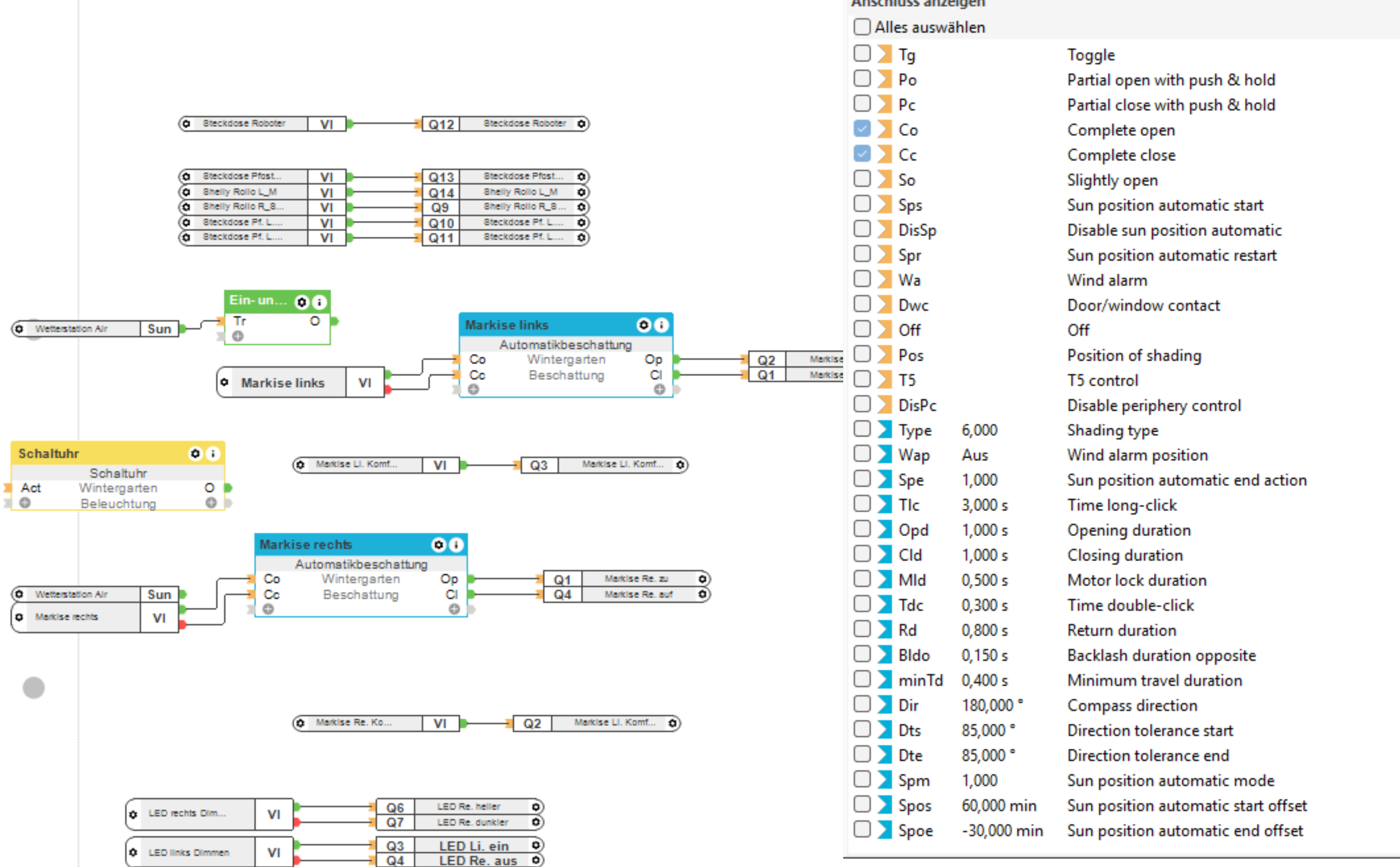Screen dimensions: 1400x867
Task: Check the Alles auswählen checkbox
Action: click(x=862, y=27)
